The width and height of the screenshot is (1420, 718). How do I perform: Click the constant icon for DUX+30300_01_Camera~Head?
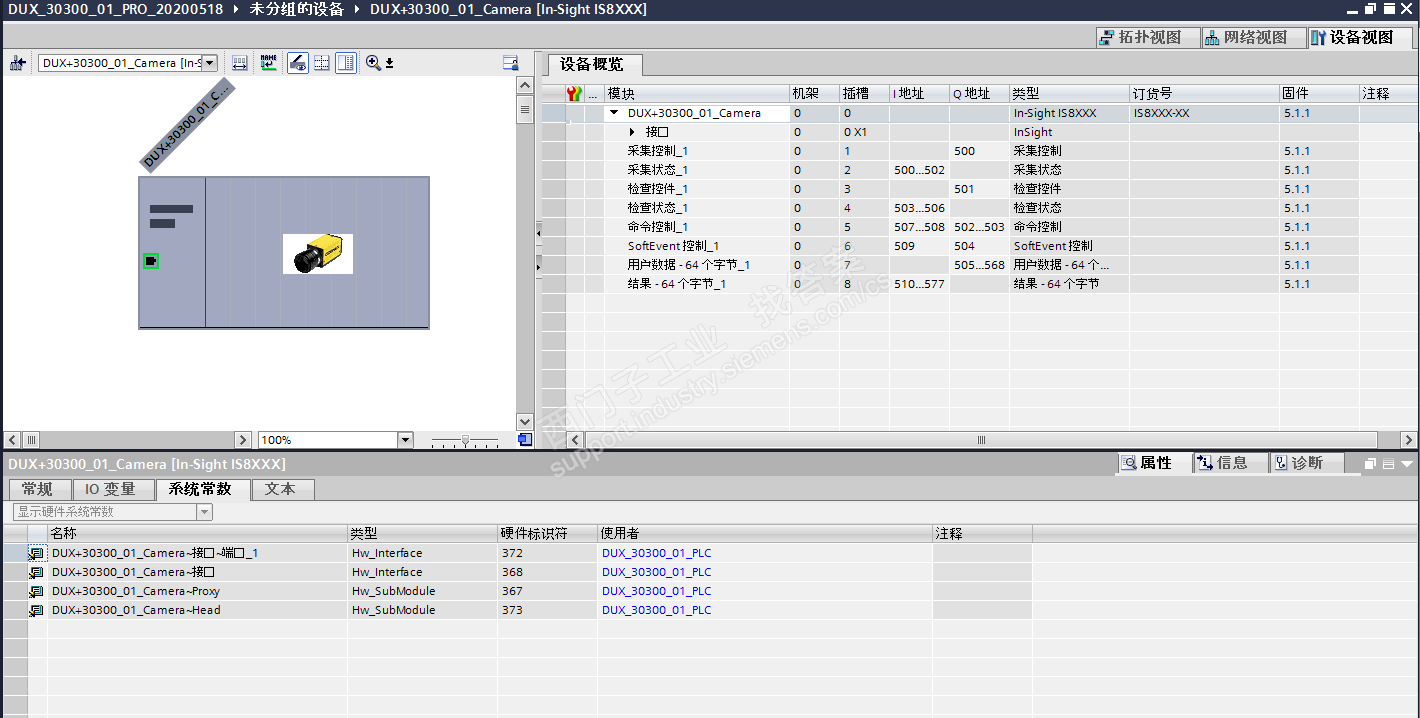pos(36,610)
